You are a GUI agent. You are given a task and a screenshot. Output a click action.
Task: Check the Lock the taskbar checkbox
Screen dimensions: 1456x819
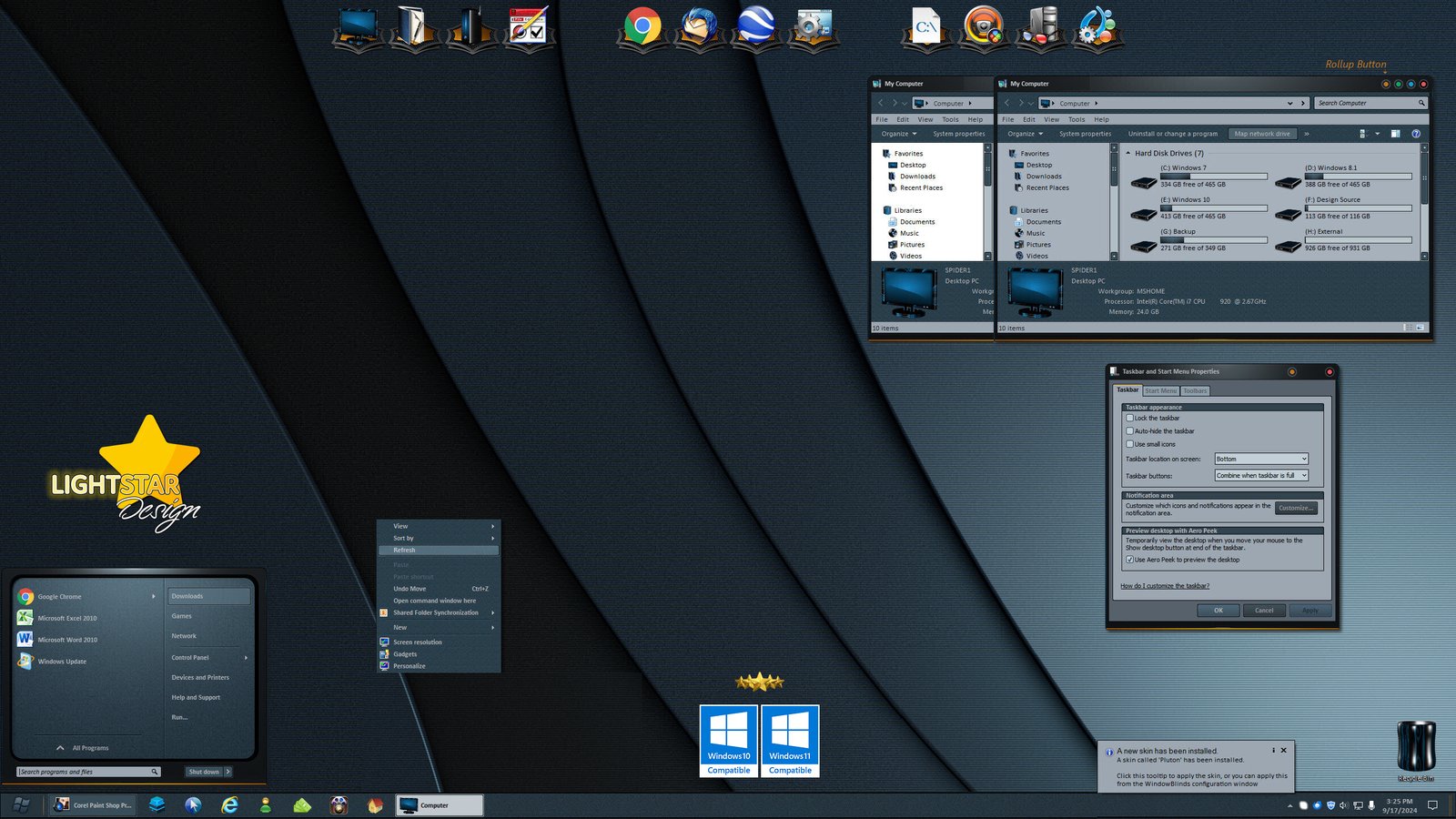tap(1129, 418)
